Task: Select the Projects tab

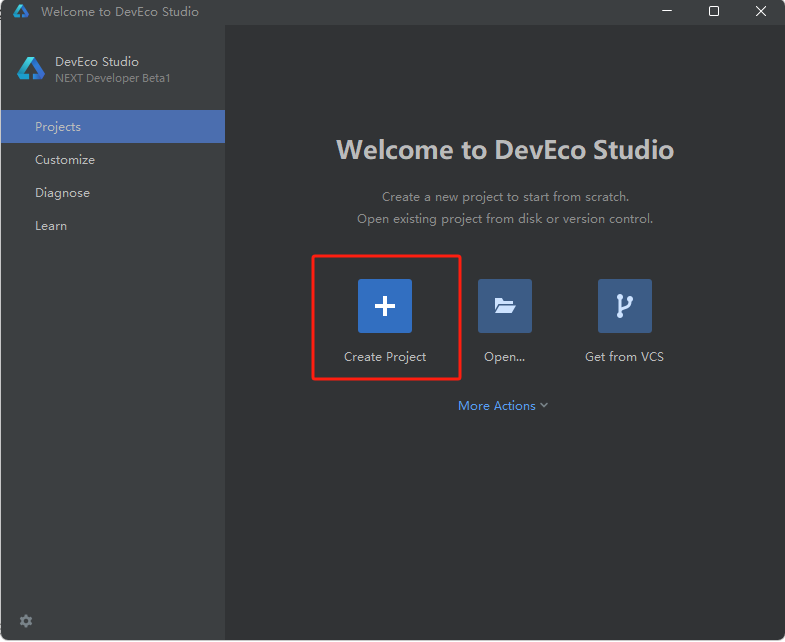Action: click(113, 127)
